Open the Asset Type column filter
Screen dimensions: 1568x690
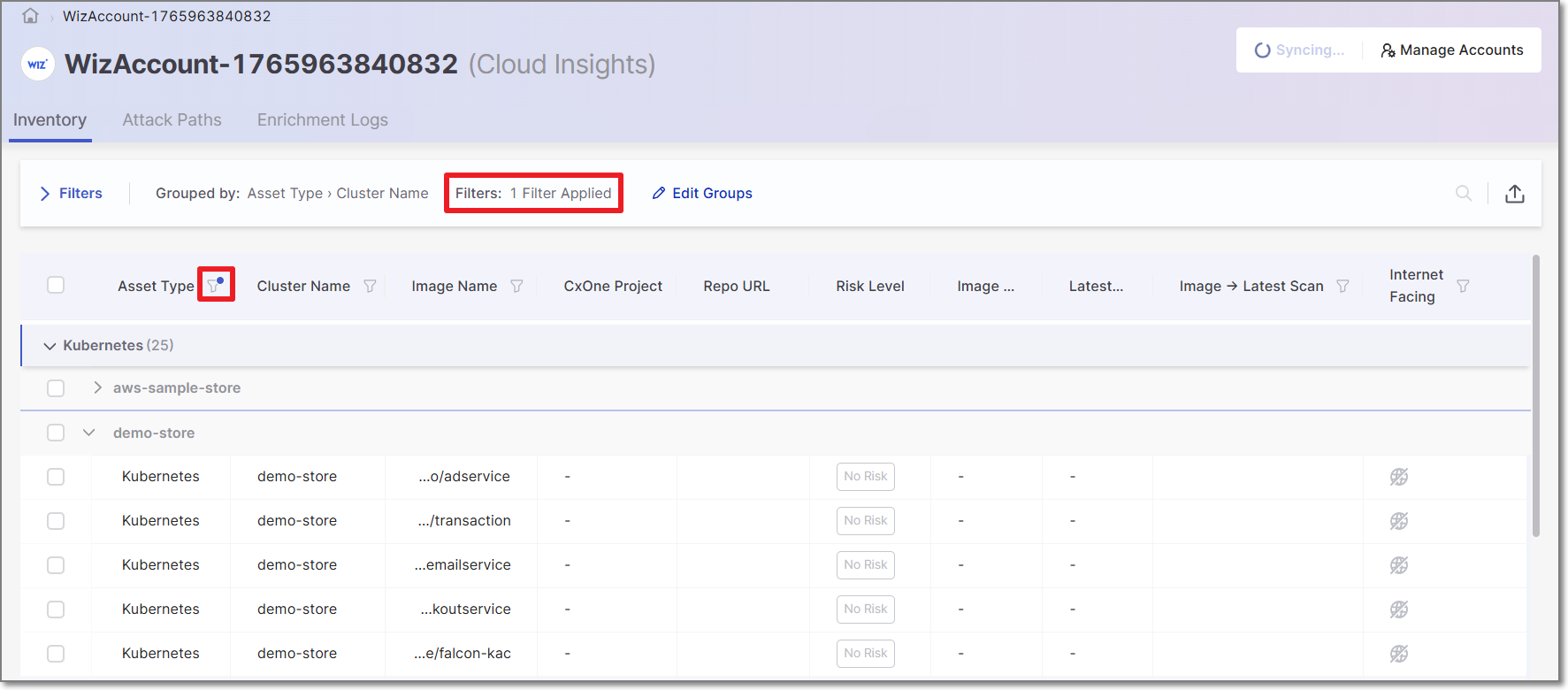click(214, 285)
